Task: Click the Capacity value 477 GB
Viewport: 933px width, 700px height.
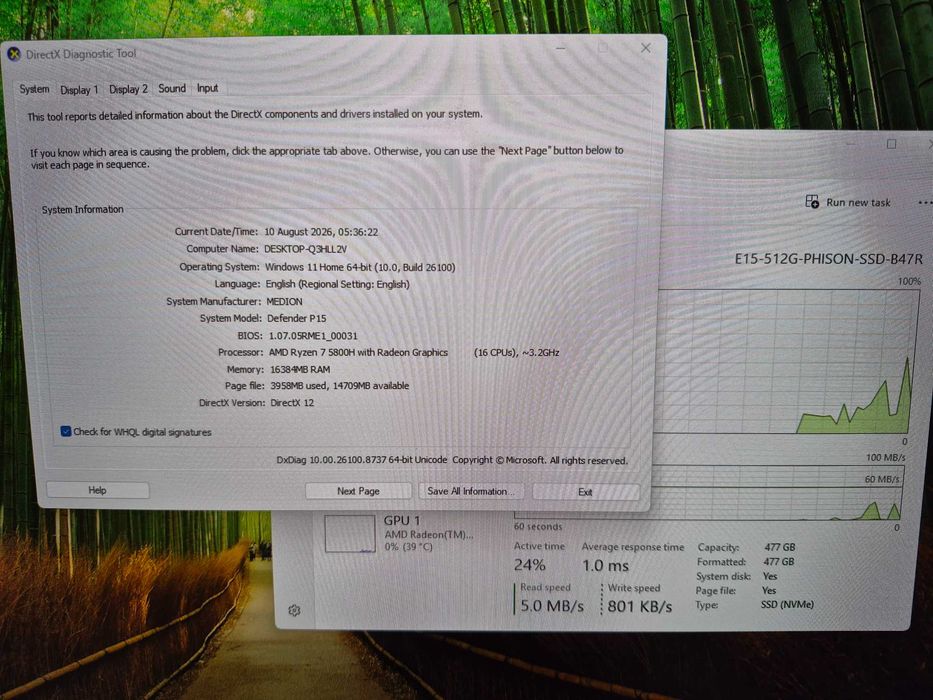Action: pyautogui.click(x=779, y=547)
